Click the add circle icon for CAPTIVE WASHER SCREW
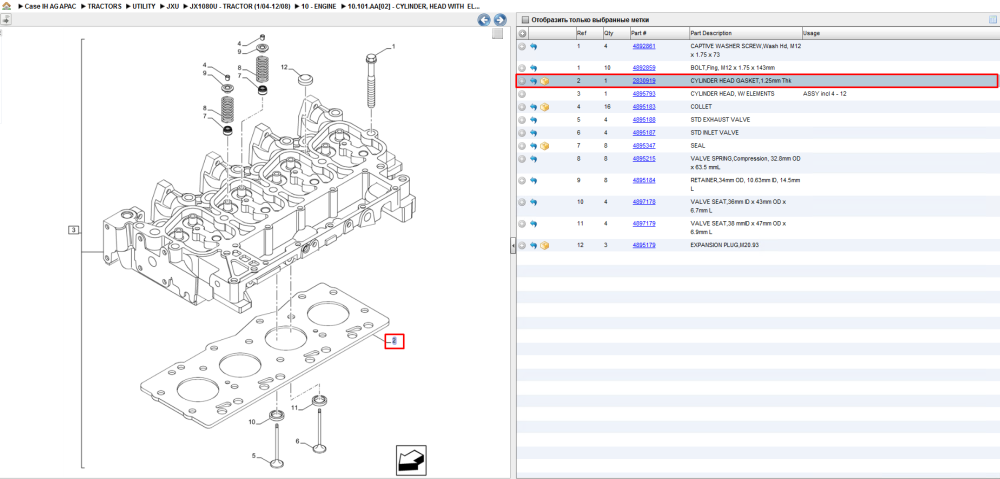This screenshot has height=479, width=1000. pos(522,47)
